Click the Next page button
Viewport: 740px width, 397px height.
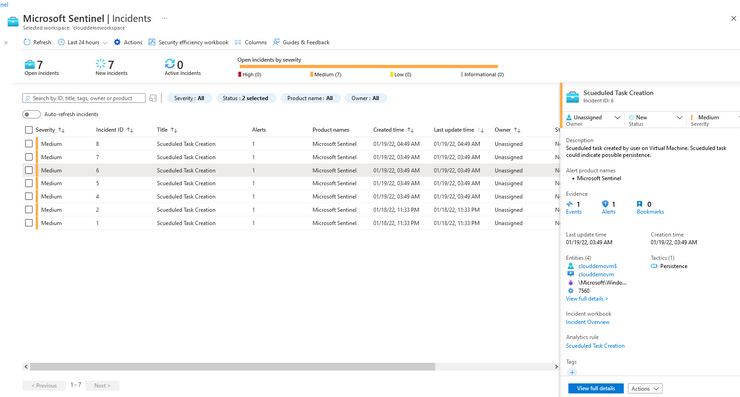[102, 386]
